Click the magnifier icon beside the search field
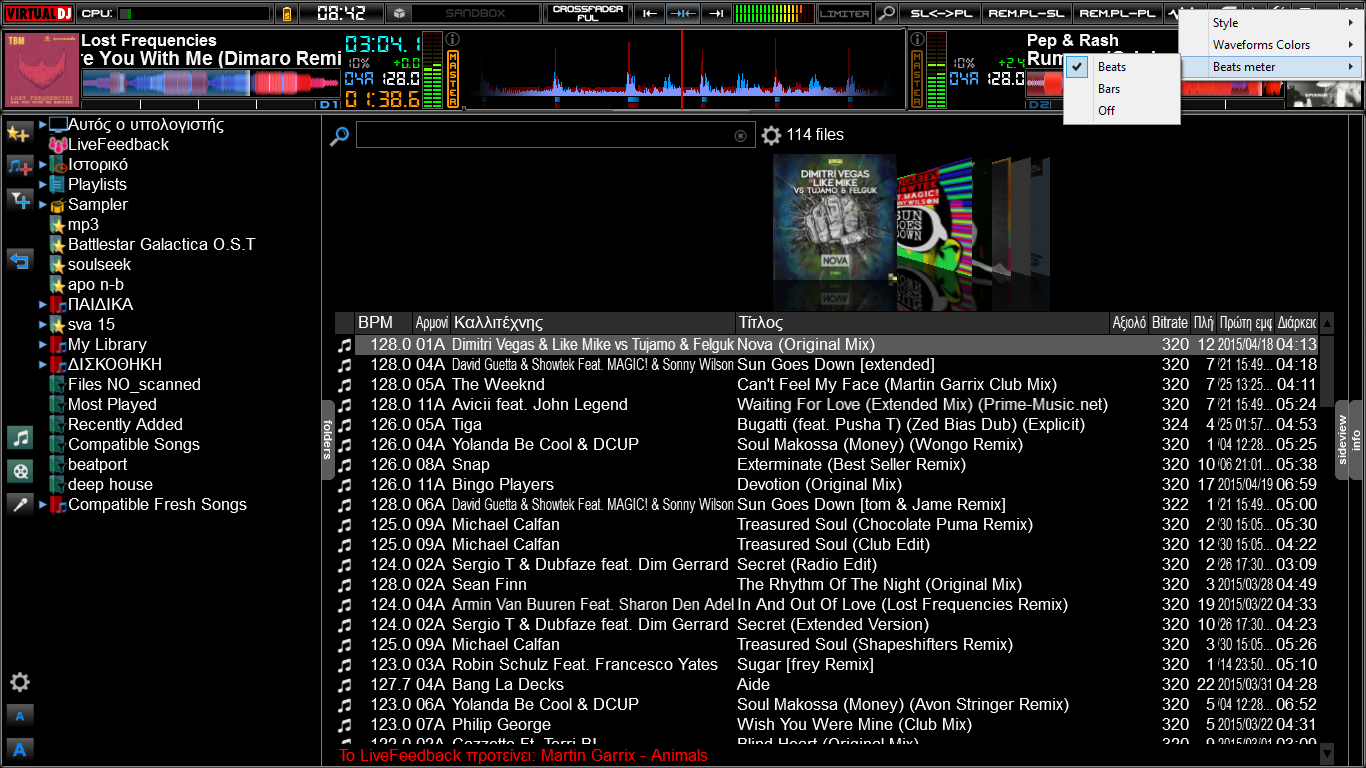This screenshot has width=1366, height=768. [x=340, y=135]
